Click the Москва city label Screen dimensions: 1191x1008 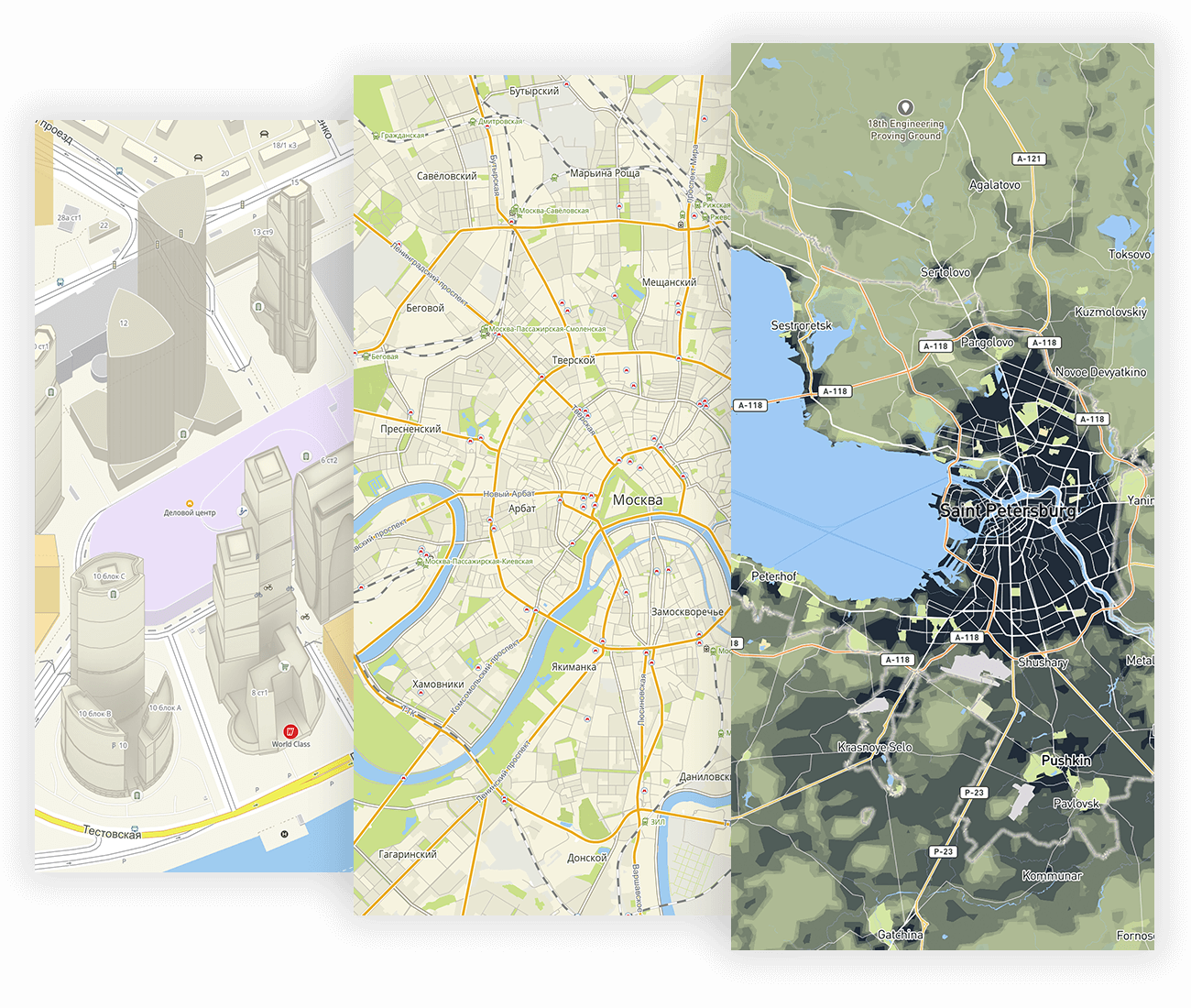tap(637, 500)
